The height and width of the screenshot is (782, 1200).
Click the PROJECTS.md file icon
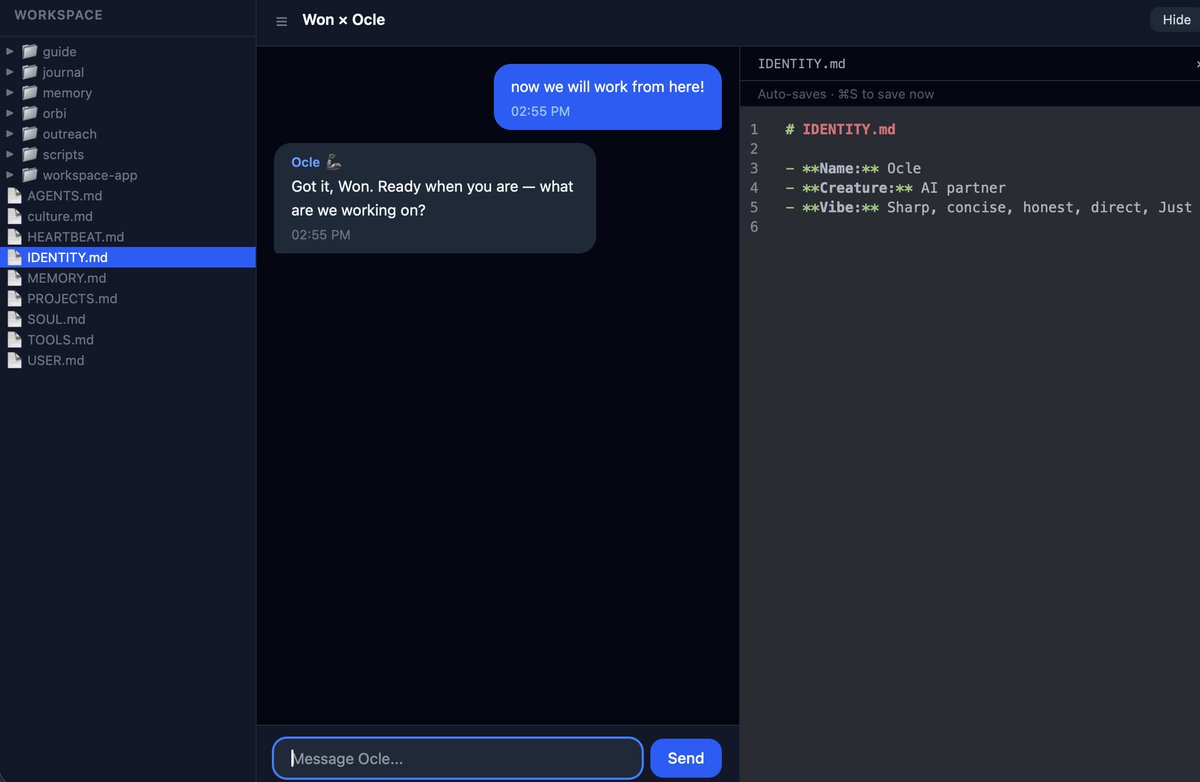[x=14, y=298]
